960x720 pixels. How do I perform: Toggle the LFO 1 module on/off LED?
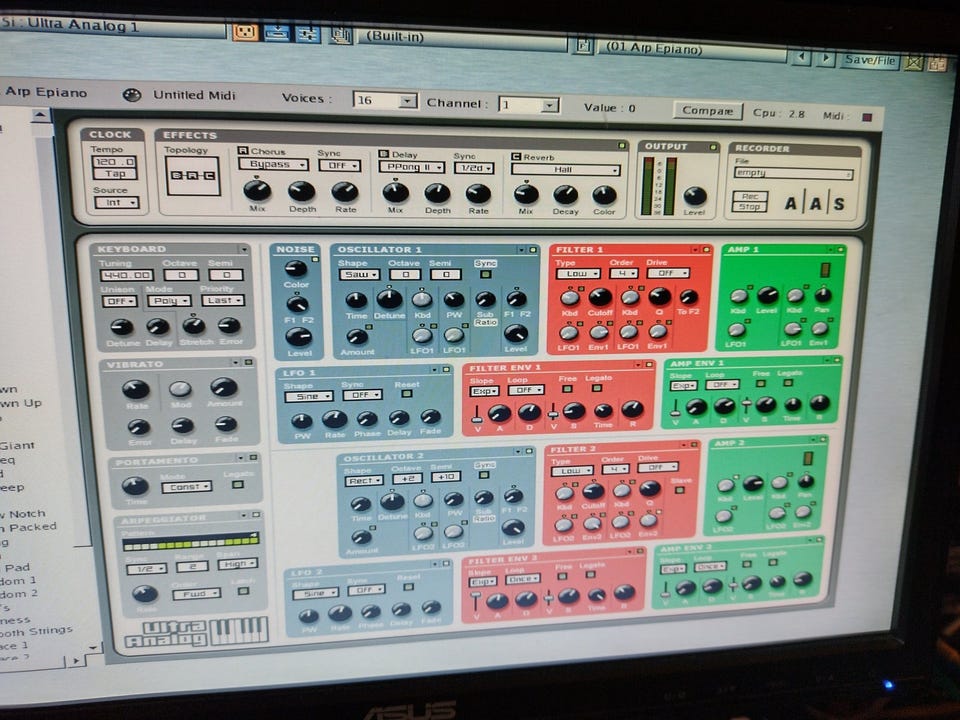(x=446, y=370)
